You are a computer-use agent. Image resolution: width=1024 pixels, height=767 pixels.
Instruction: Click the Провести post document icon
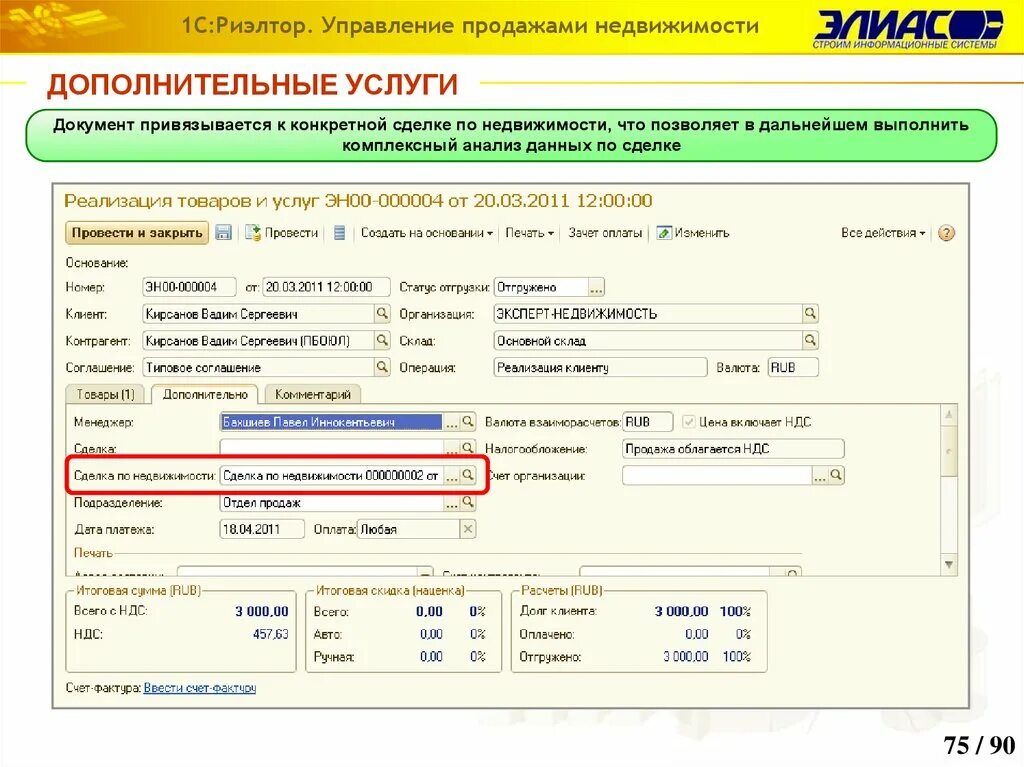(253, 233)
